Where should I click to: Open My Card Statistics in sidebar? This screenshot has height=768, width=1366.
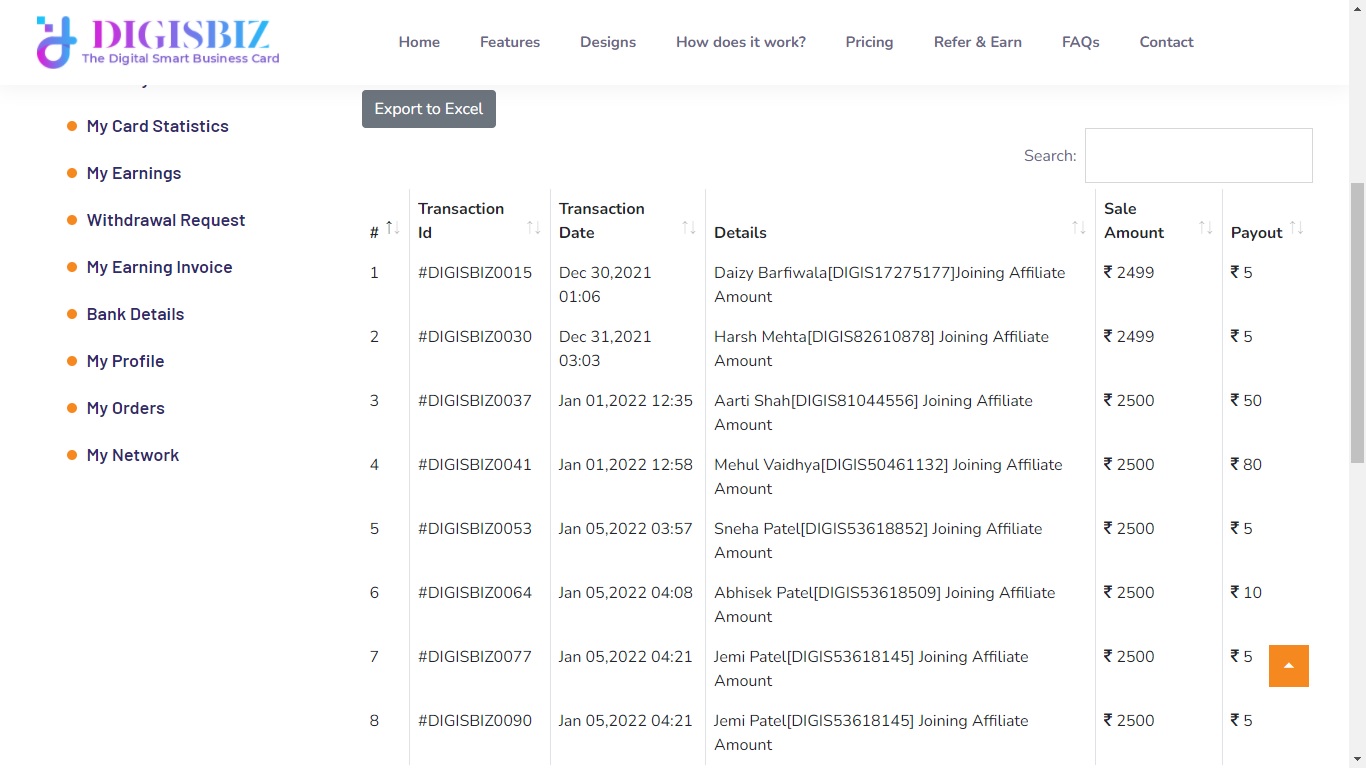click(x=157, y=126)
